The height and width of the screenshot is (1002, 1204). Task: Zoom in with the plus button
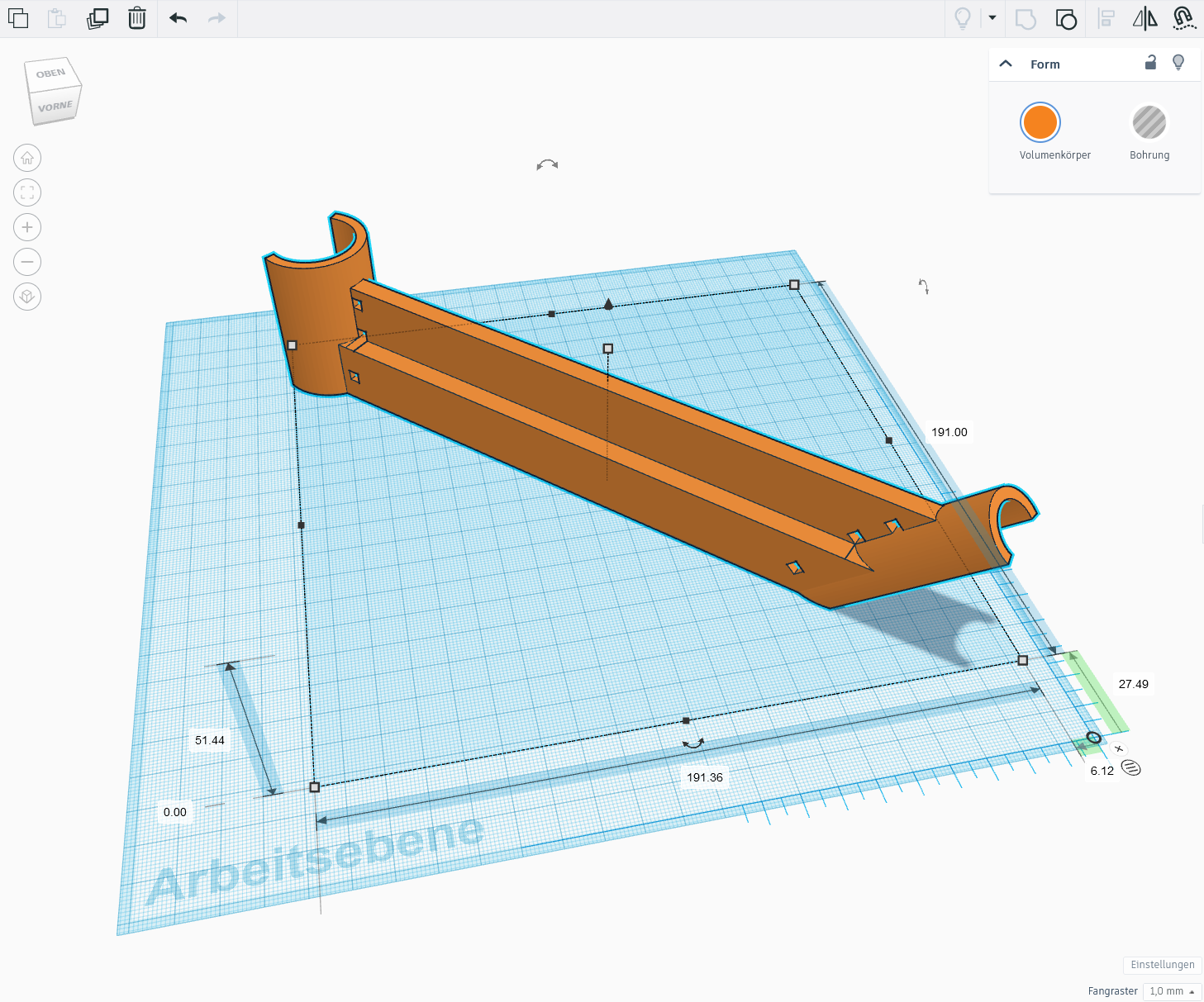(x=27, y=227)
